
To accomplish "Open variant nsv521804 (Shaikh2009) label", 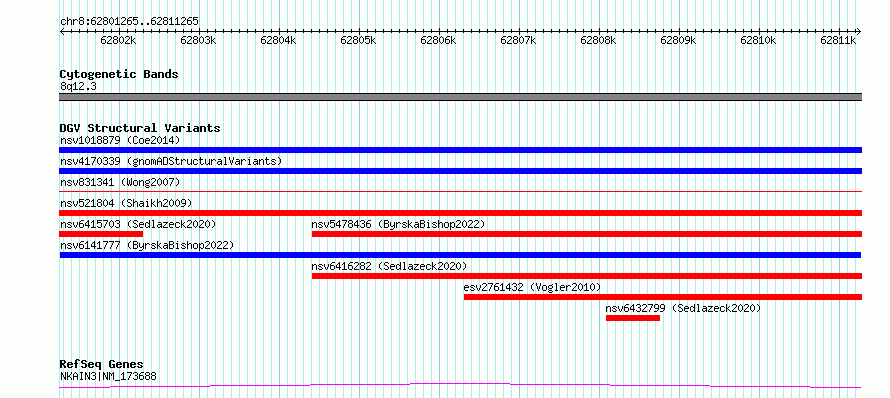I will coord(126,203).
